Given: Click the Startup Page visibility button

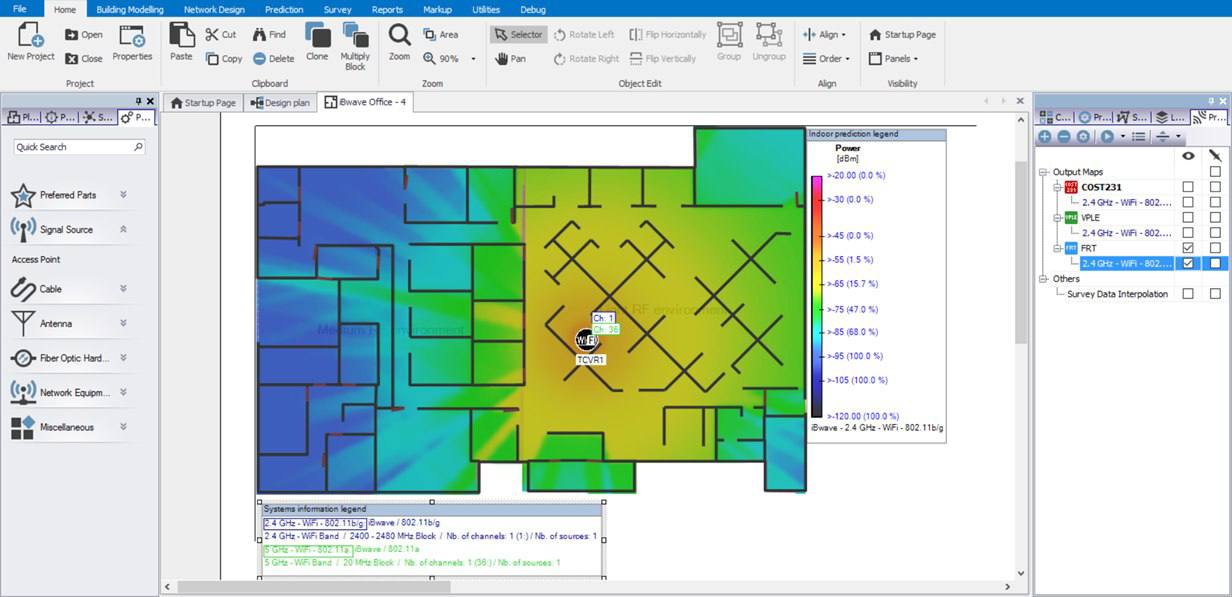Looking at the screenshot, I should tap(902, 34).
